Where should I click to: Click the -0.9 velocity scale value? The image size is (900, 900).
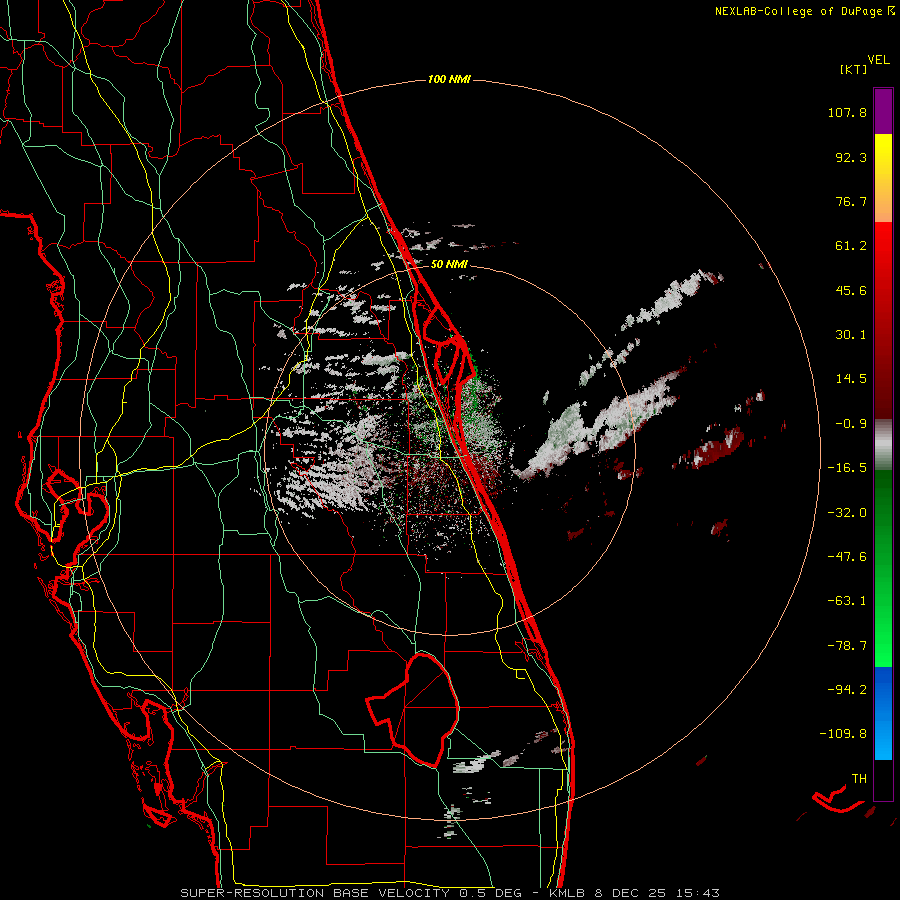point(851,424)
